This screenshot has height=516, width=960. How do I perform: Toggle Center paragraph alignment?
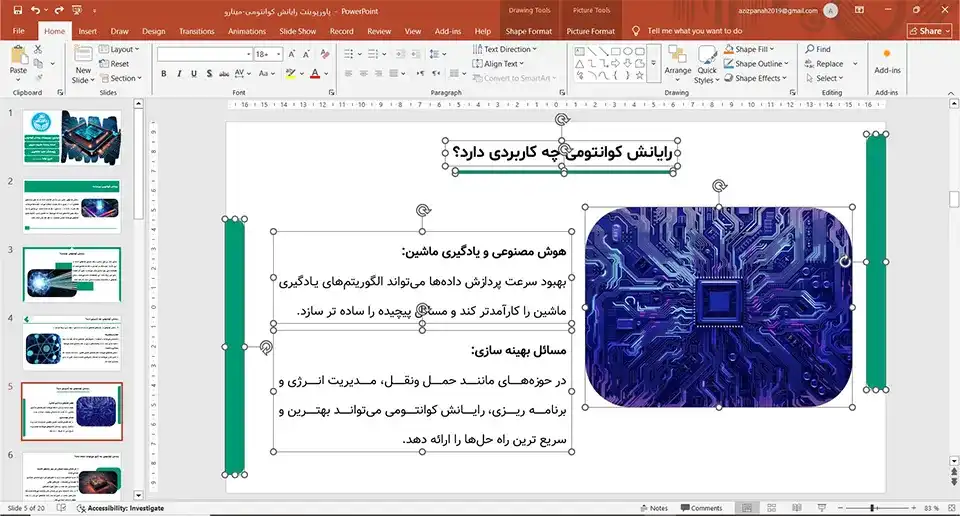[364, 73]
